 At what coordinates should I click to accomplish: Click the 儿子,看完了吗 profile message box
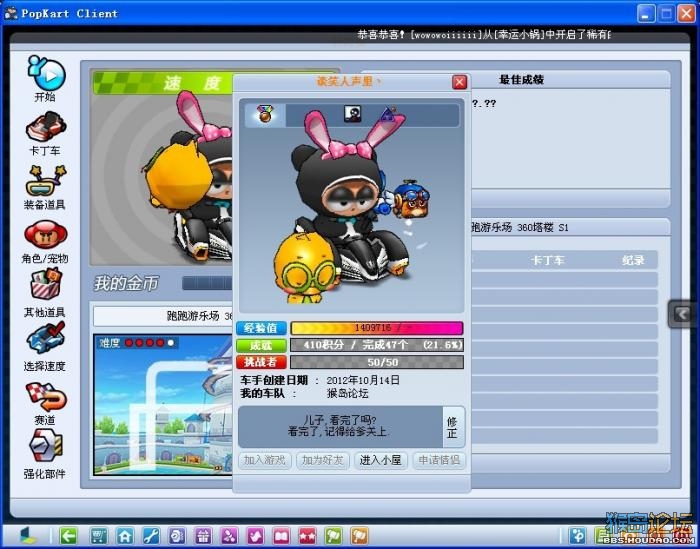[340, 427]
